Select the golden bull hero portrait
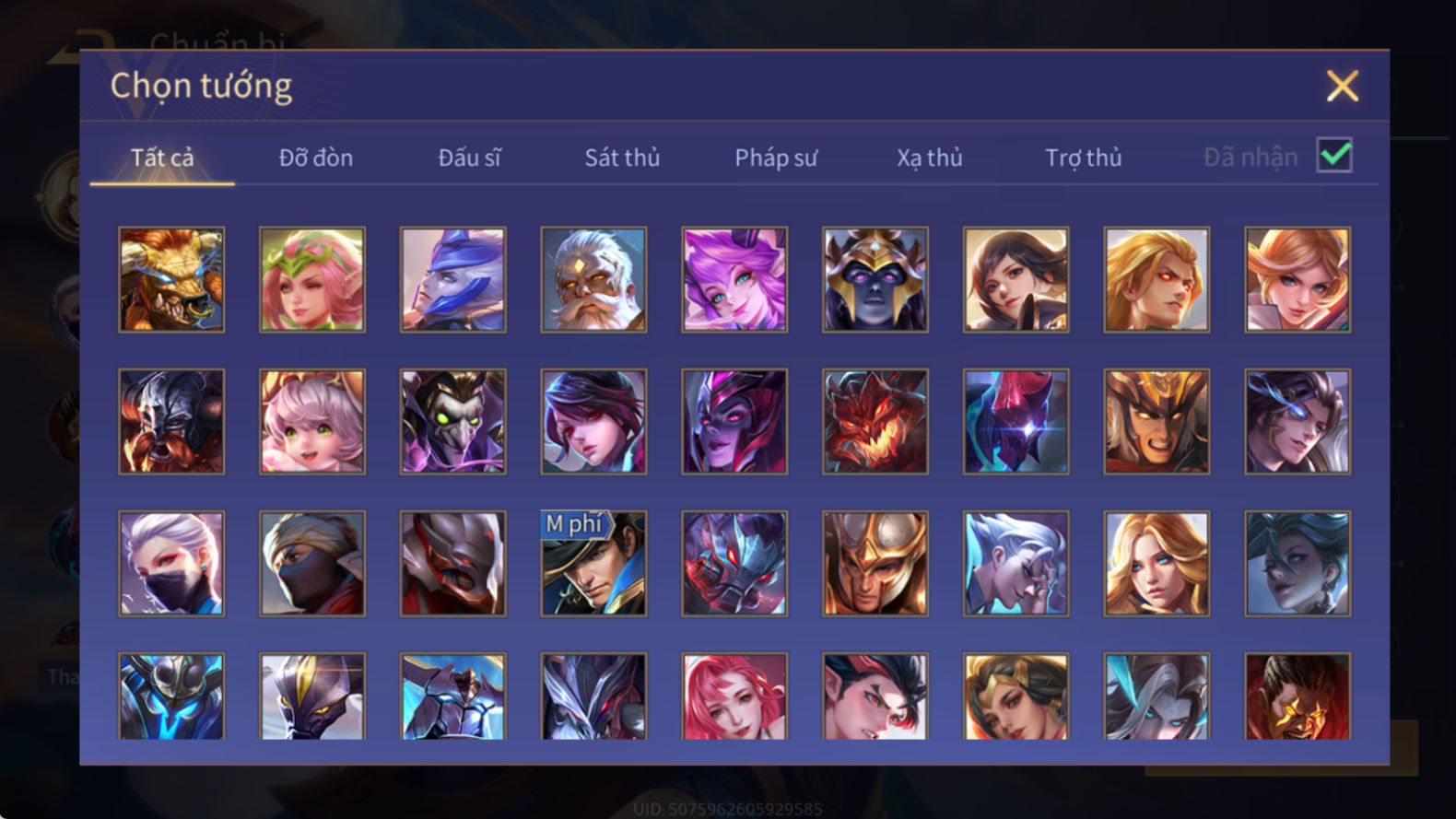 (x=171, y=280)
